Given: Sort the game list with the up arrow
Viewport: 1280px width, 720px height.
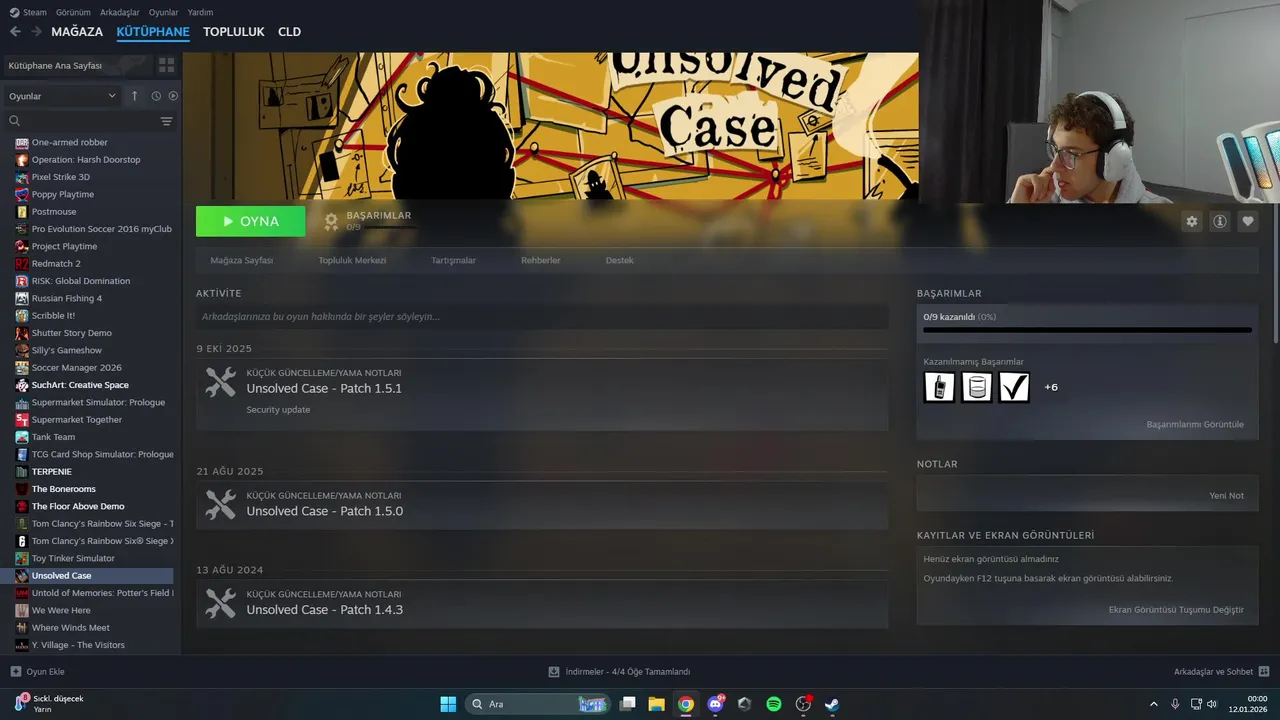Looking at the screenshot, I should (x=135, y=96).
